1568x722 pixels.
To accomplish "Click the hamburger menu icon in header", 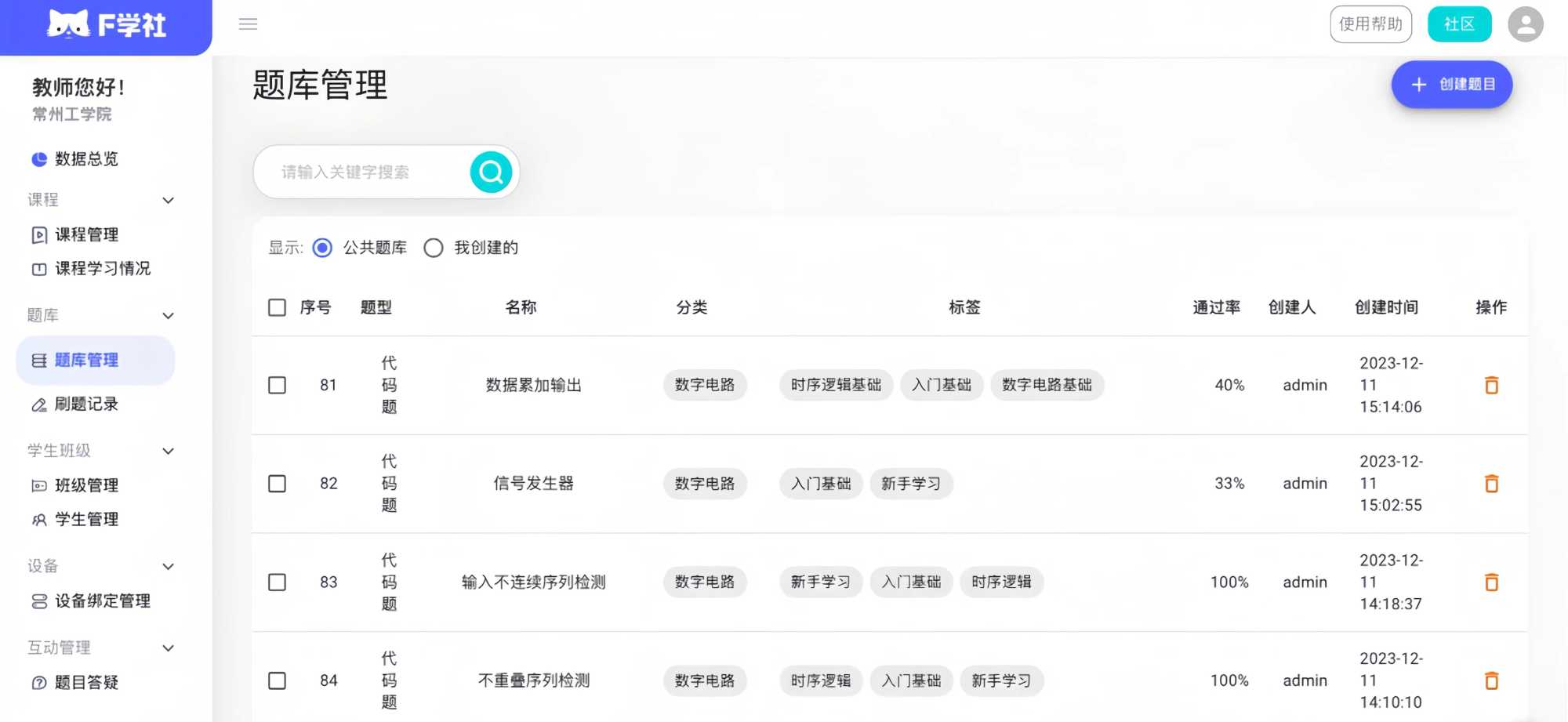I will coord(248,24).
